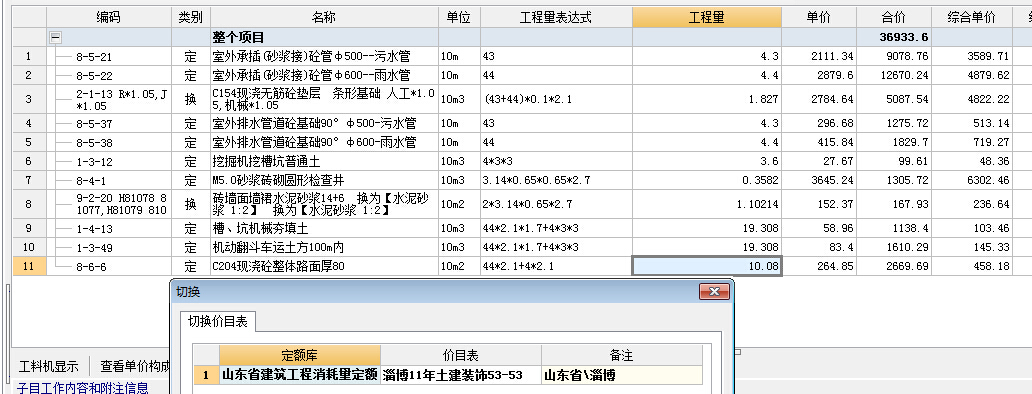Select the 子目工作内容和附注信息 link

pos(82,387)
